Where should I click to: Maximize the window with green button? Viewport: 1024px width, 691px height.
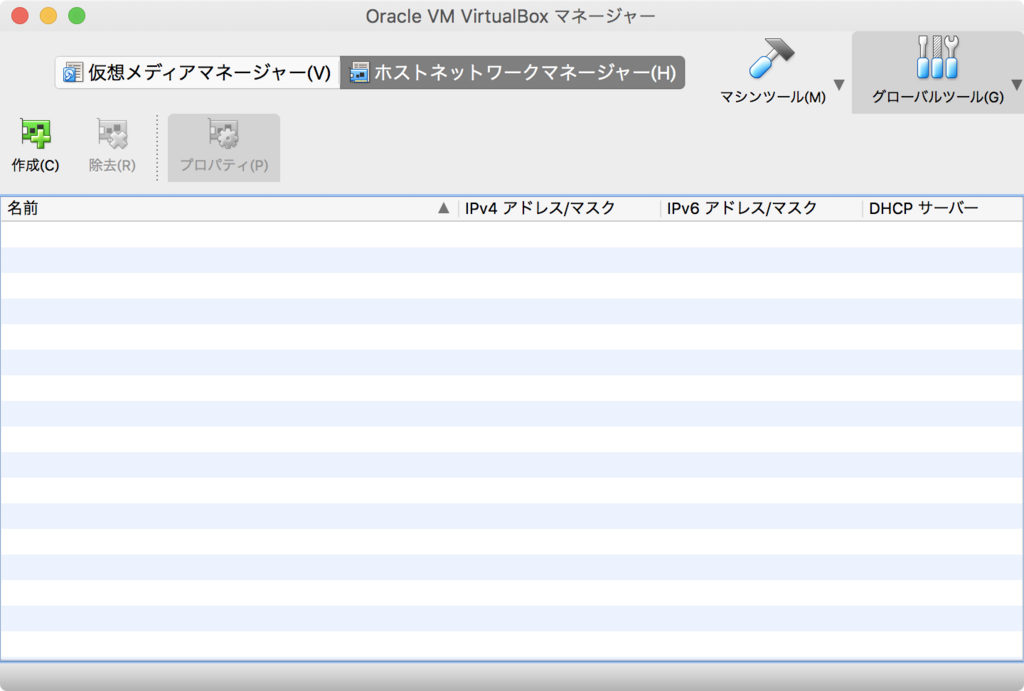tap(77, 16)
